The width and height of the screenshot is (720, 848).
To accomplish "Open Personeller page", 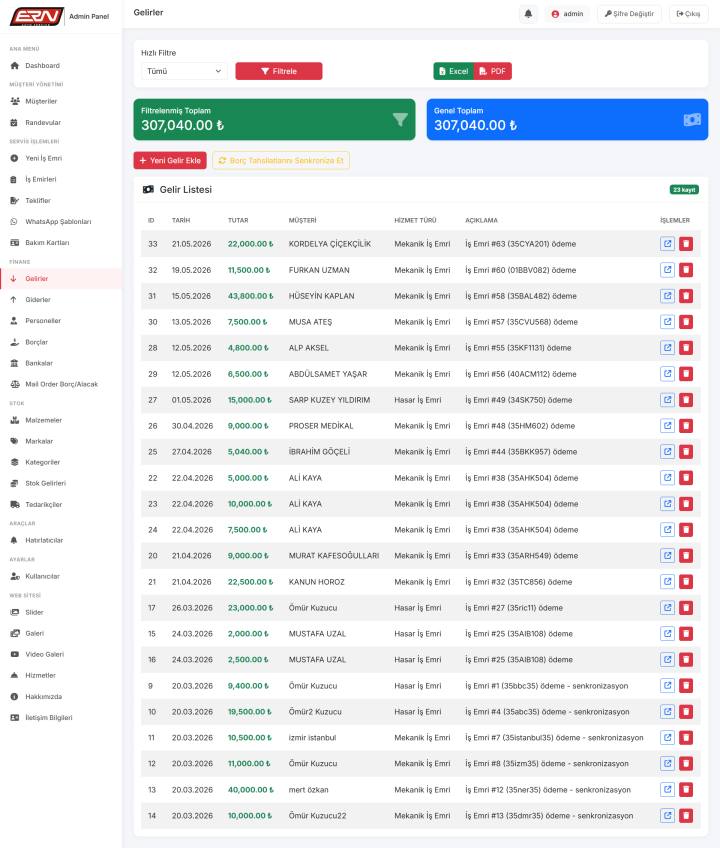I will (61, 321).
